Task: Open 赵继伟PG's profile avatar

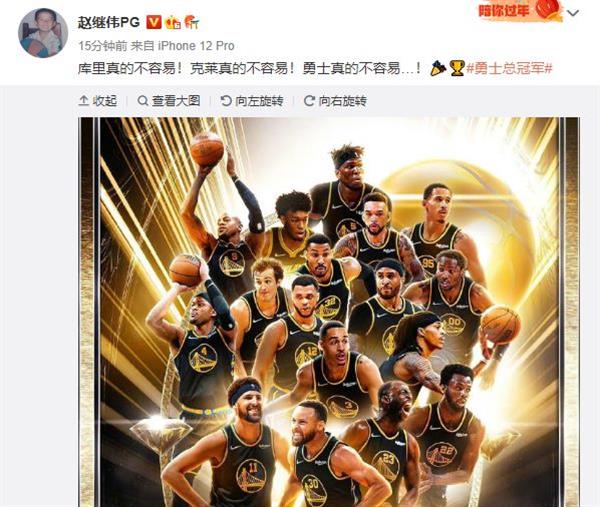Action: [x=43, y=33]
